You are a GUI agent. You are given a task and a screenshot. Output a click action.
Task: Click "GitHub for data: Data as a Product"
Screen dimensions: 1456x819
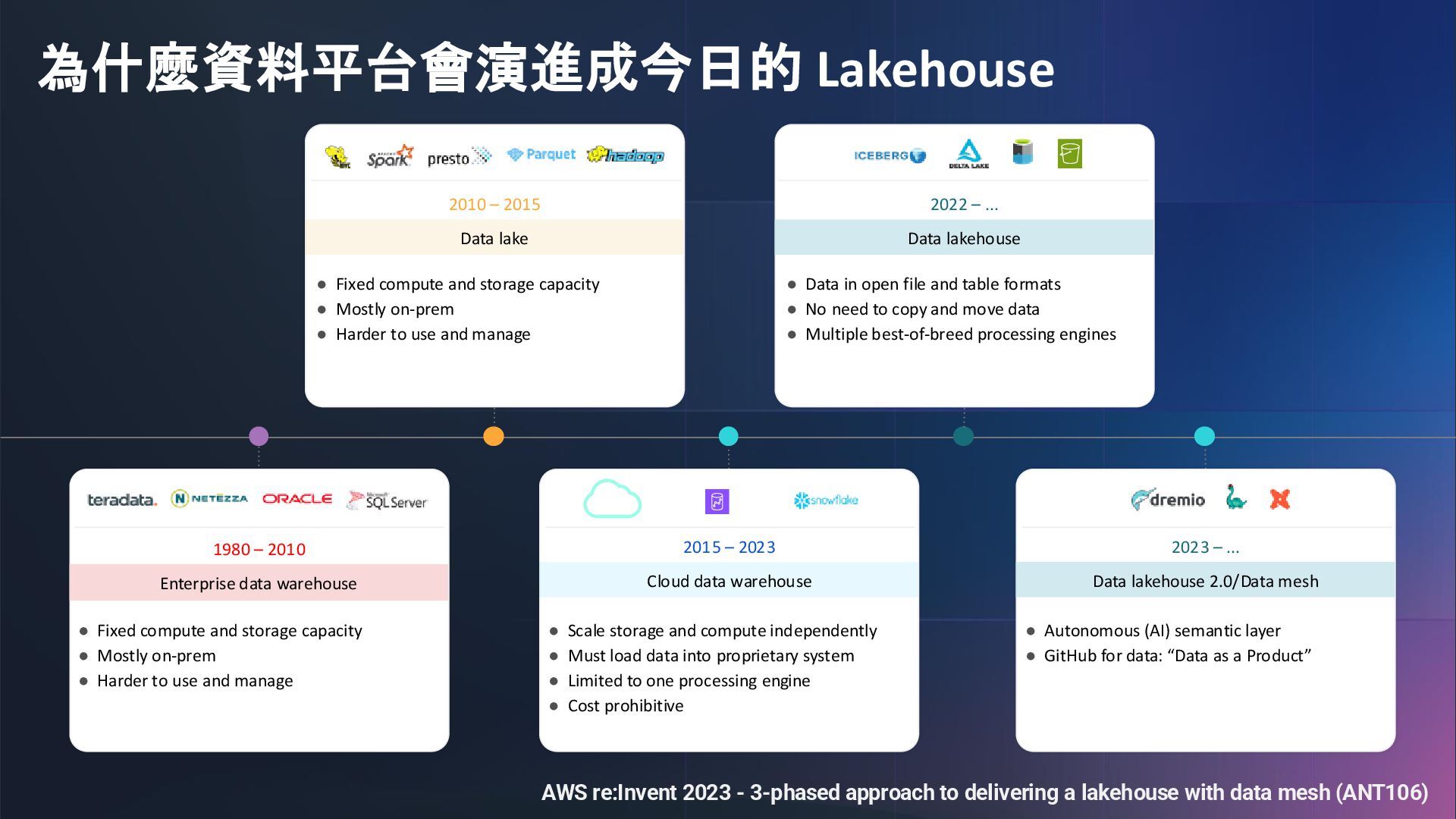(x=1177, y=656)
